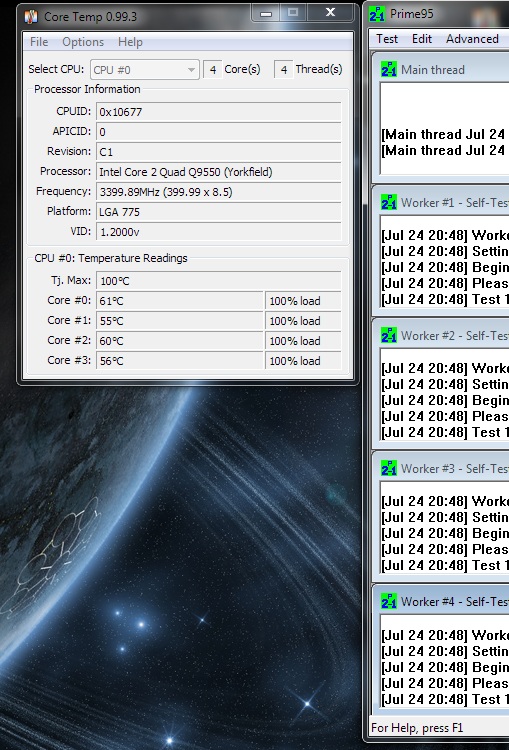Screen dimensions: 509x750
Task: Click the Main thread title text in Prime95
Action: (x=433, y=70)
